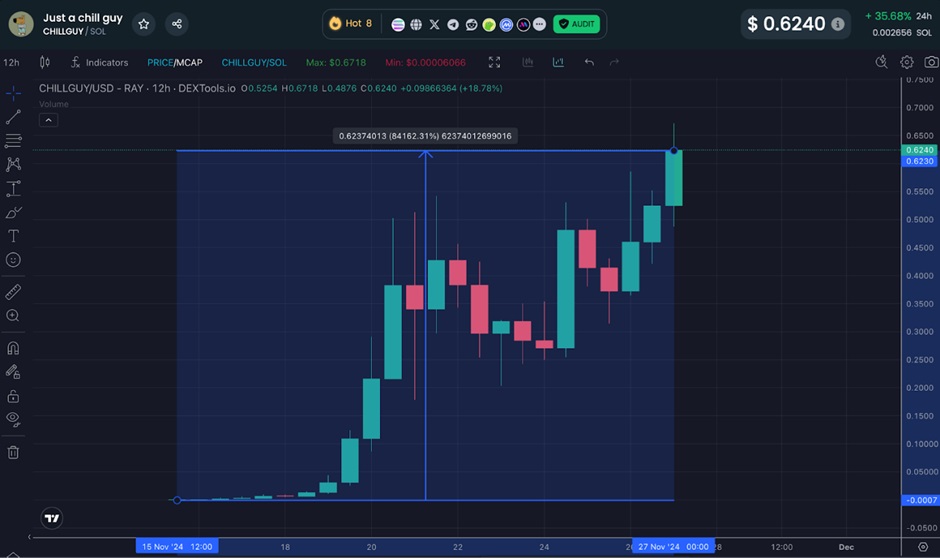The image size is (940, 558).
Task: Click the trash icon to remove drawings
Action: click(x=13, y=452)
